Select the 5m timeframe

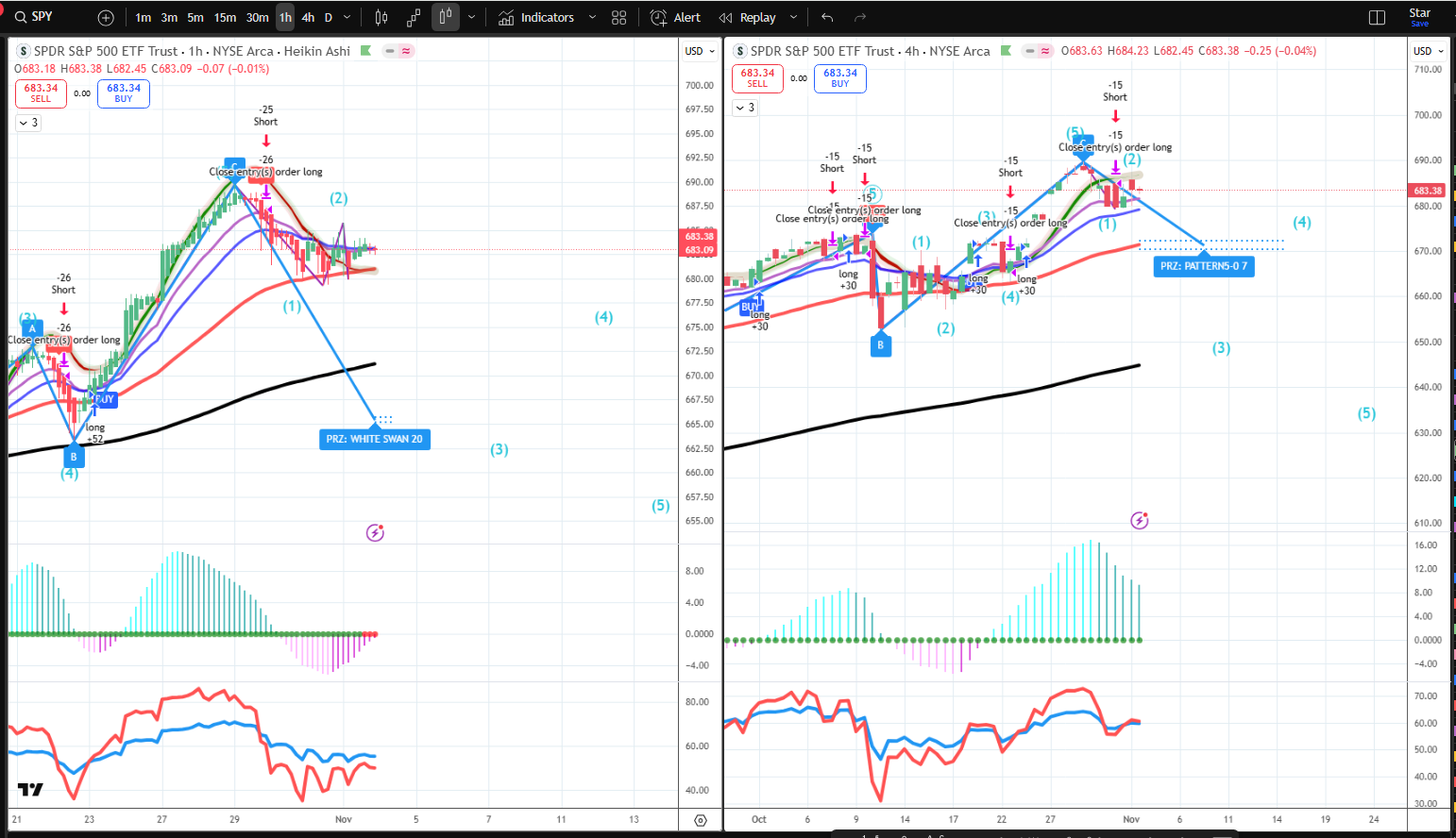pyautogui.click(x=195, y=18)
